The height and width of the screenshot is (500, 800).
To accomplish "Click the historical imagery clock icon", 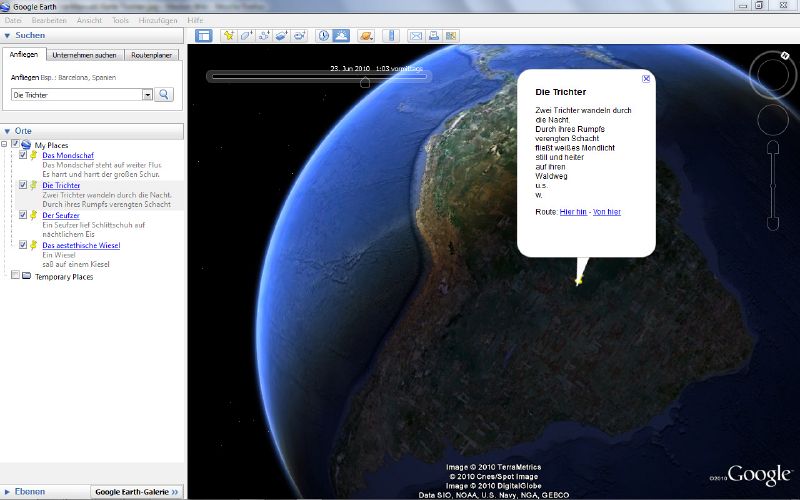I will coord(323,35).
